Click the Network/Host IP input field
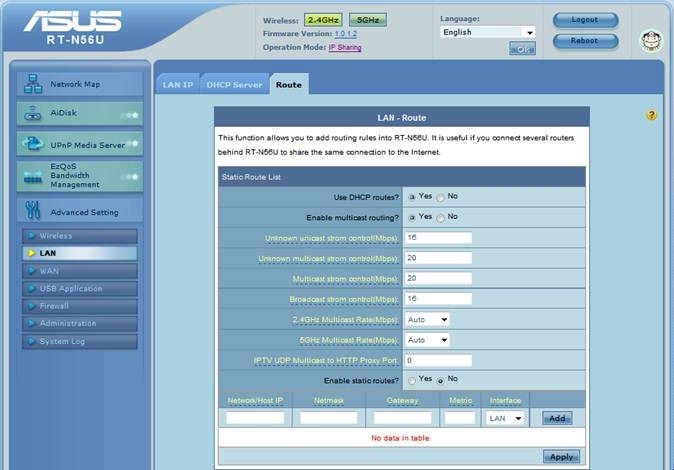674x470 pixels. [255, 418]
